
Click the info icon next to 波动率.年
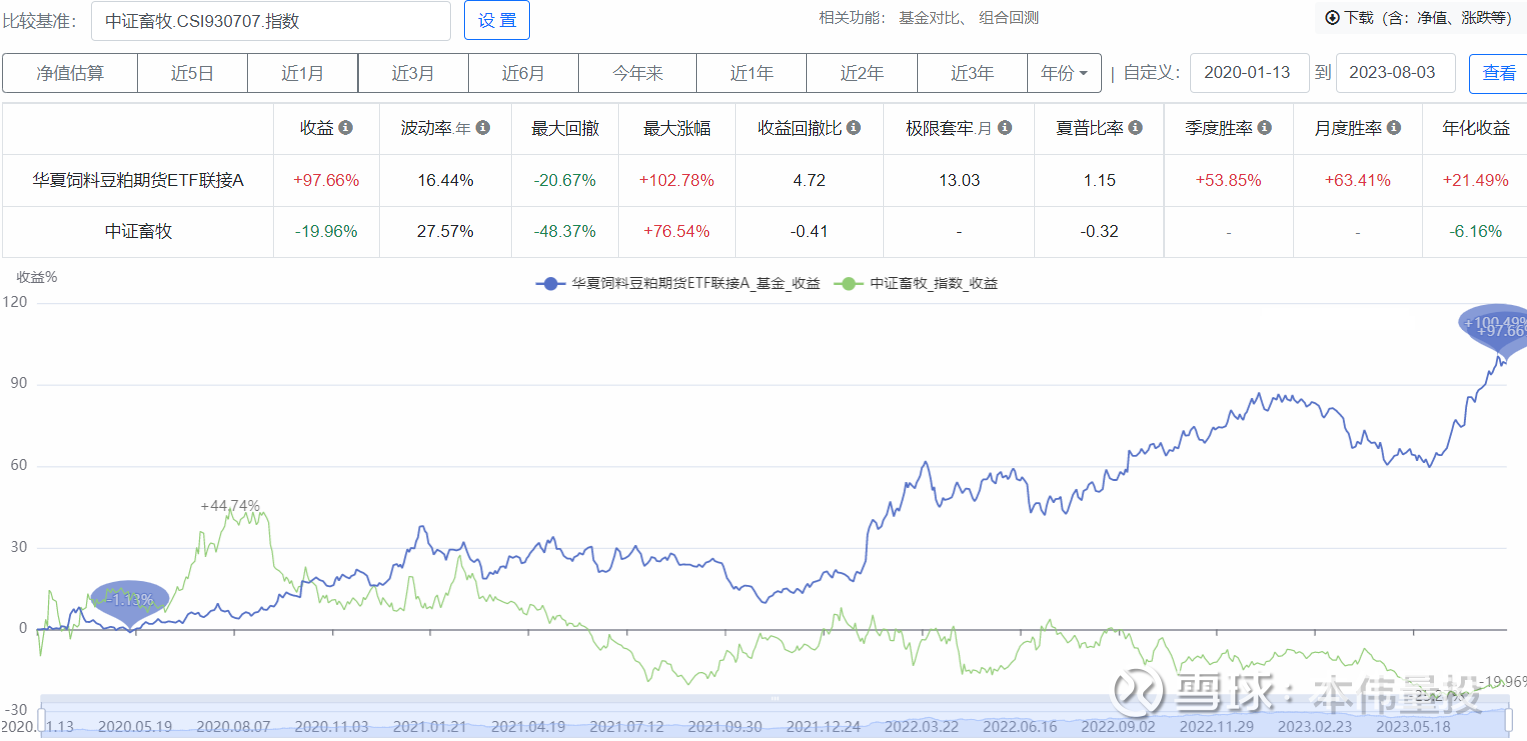(483, 128)
